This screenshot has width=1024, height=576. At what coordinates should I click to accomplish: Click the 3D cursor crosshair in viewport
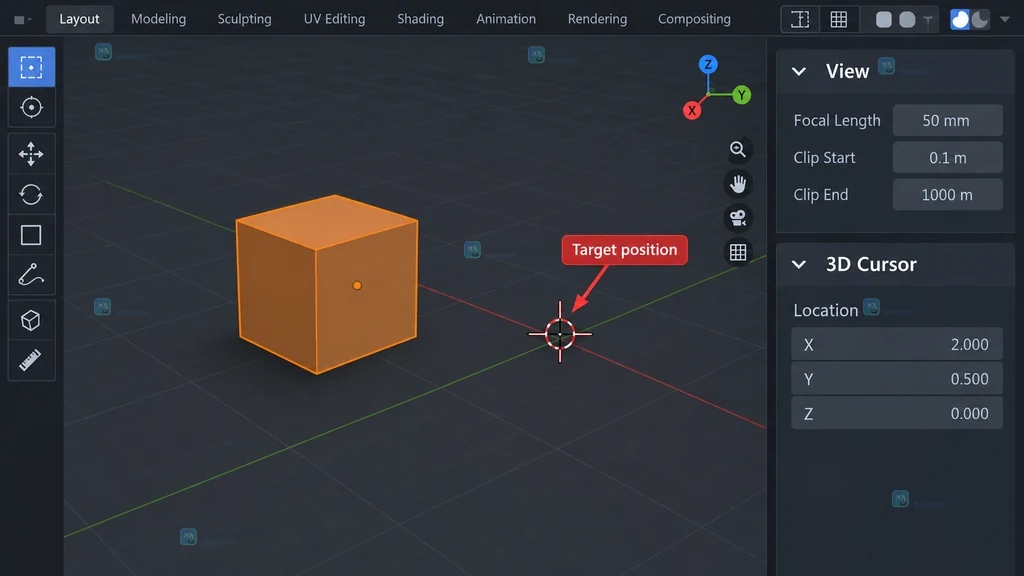pos(560,334)
